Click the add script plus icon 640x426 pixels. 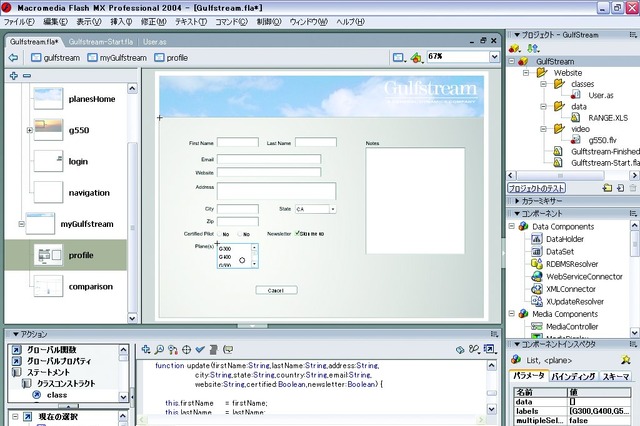146,349
